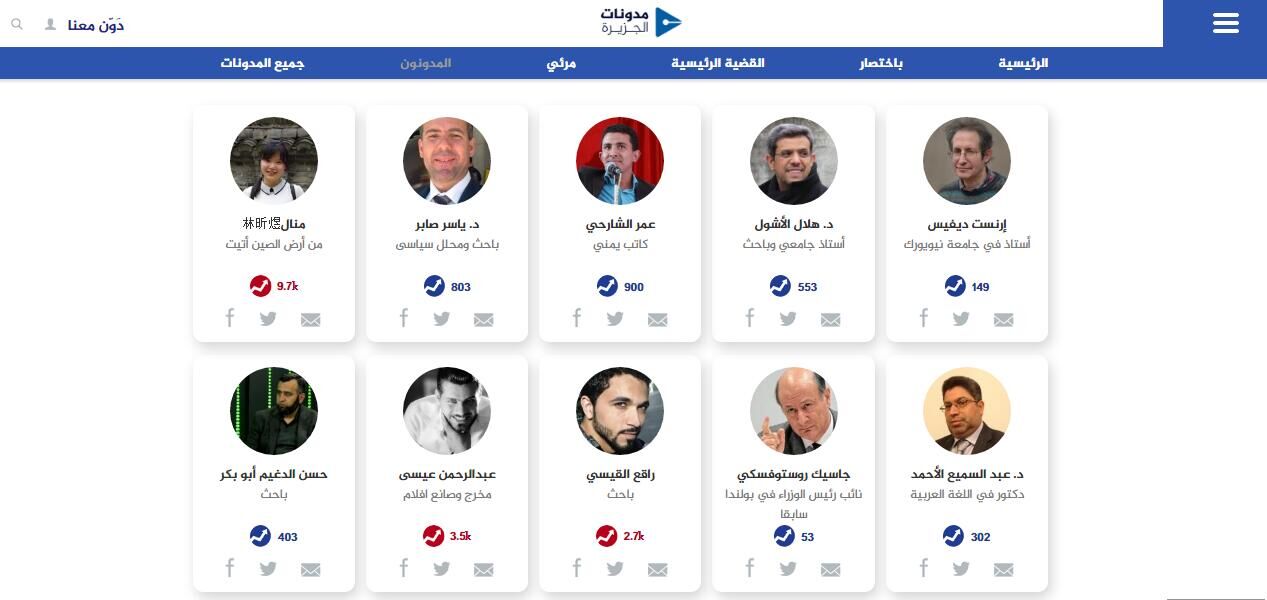
Task: Open the hamburger menu
Action: click(1225, 23)
